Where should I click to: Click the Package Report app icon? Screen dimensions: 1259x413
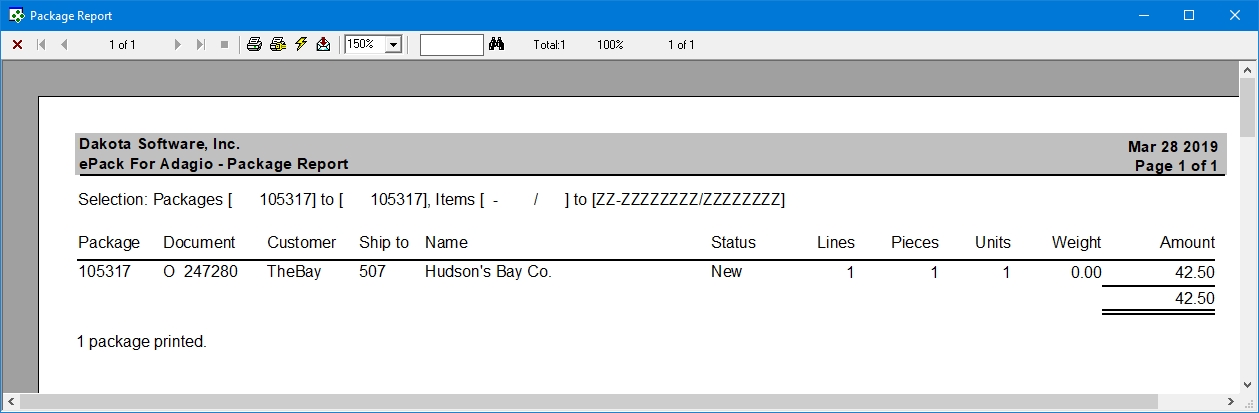16,15
